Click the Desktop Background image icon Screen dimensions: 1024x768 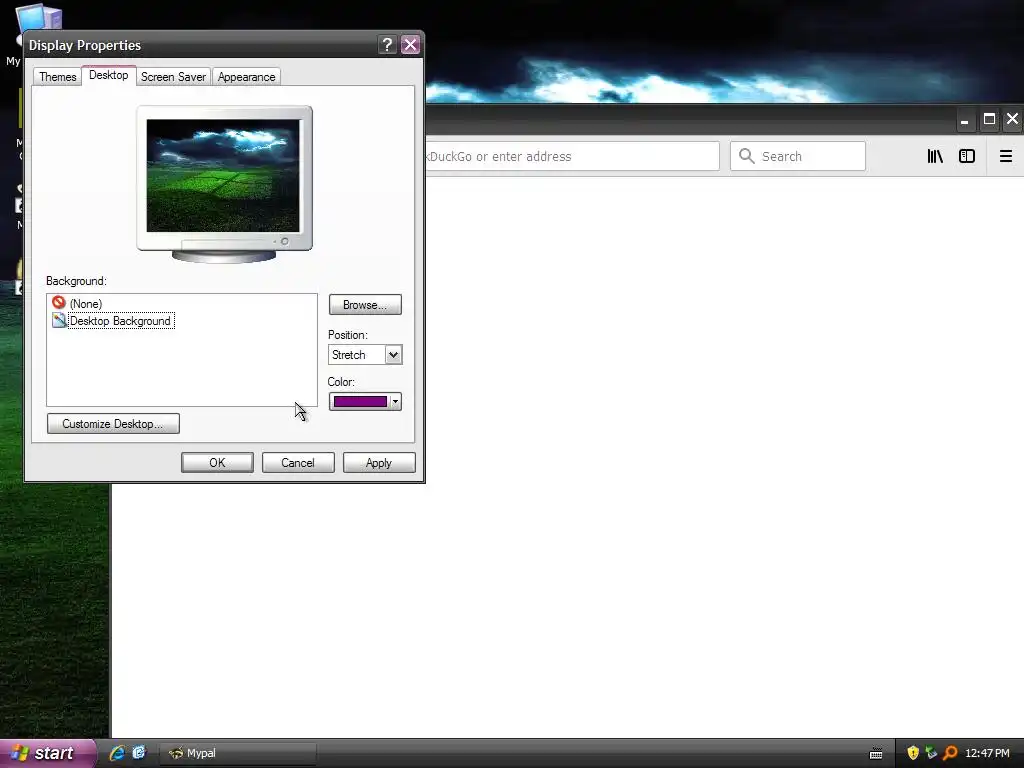[59, 320]
